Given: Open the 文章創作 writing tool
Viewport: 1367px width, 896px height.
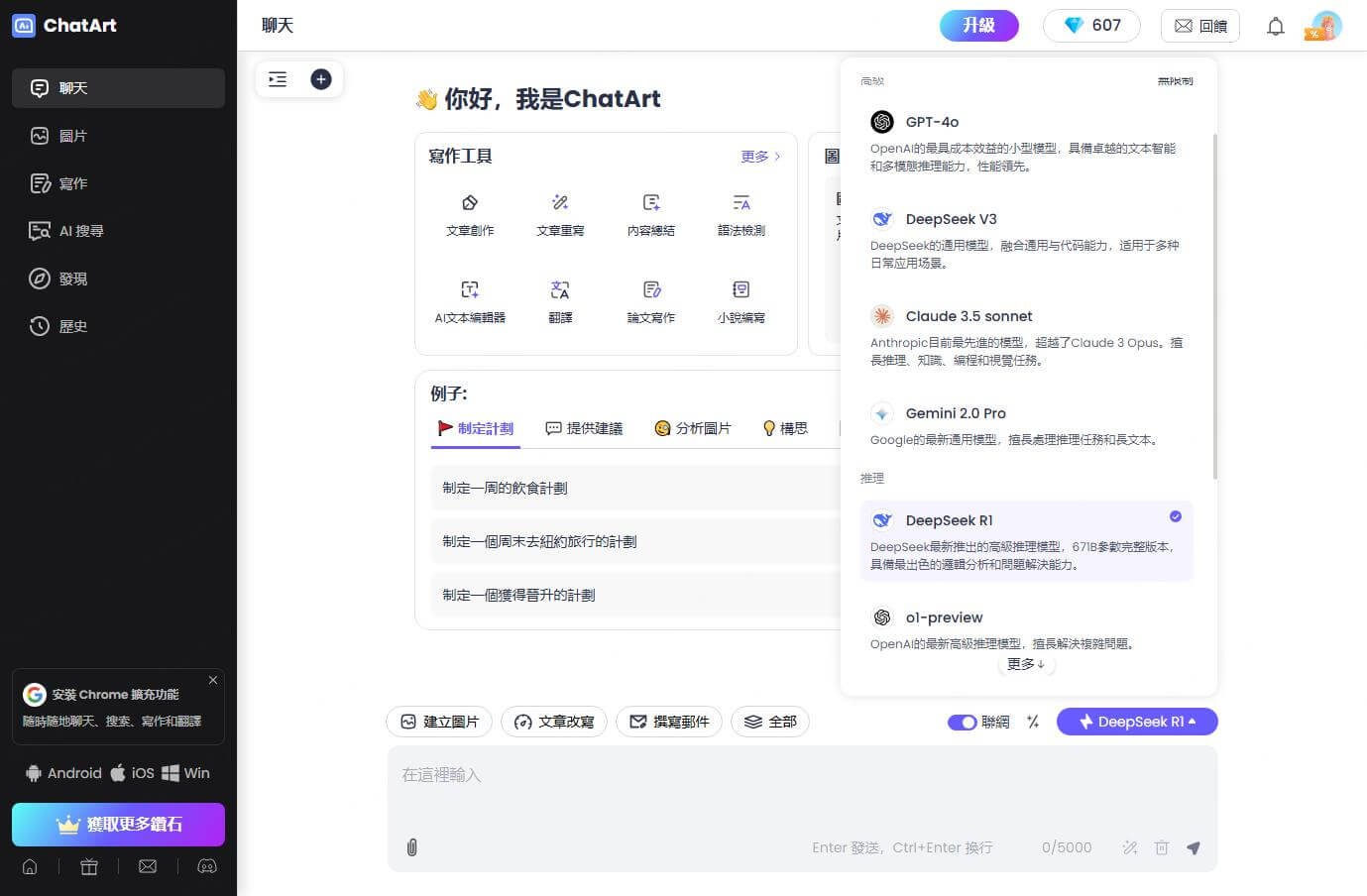Looking at the screenshot, I should click(470, 215).
